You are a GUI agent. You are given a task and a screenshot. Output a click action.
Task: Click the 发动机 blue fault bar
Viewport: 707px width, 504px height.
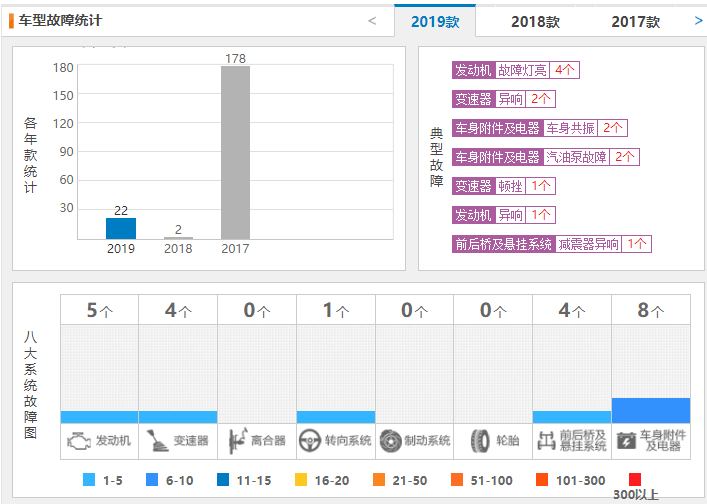tap(99, 417)
